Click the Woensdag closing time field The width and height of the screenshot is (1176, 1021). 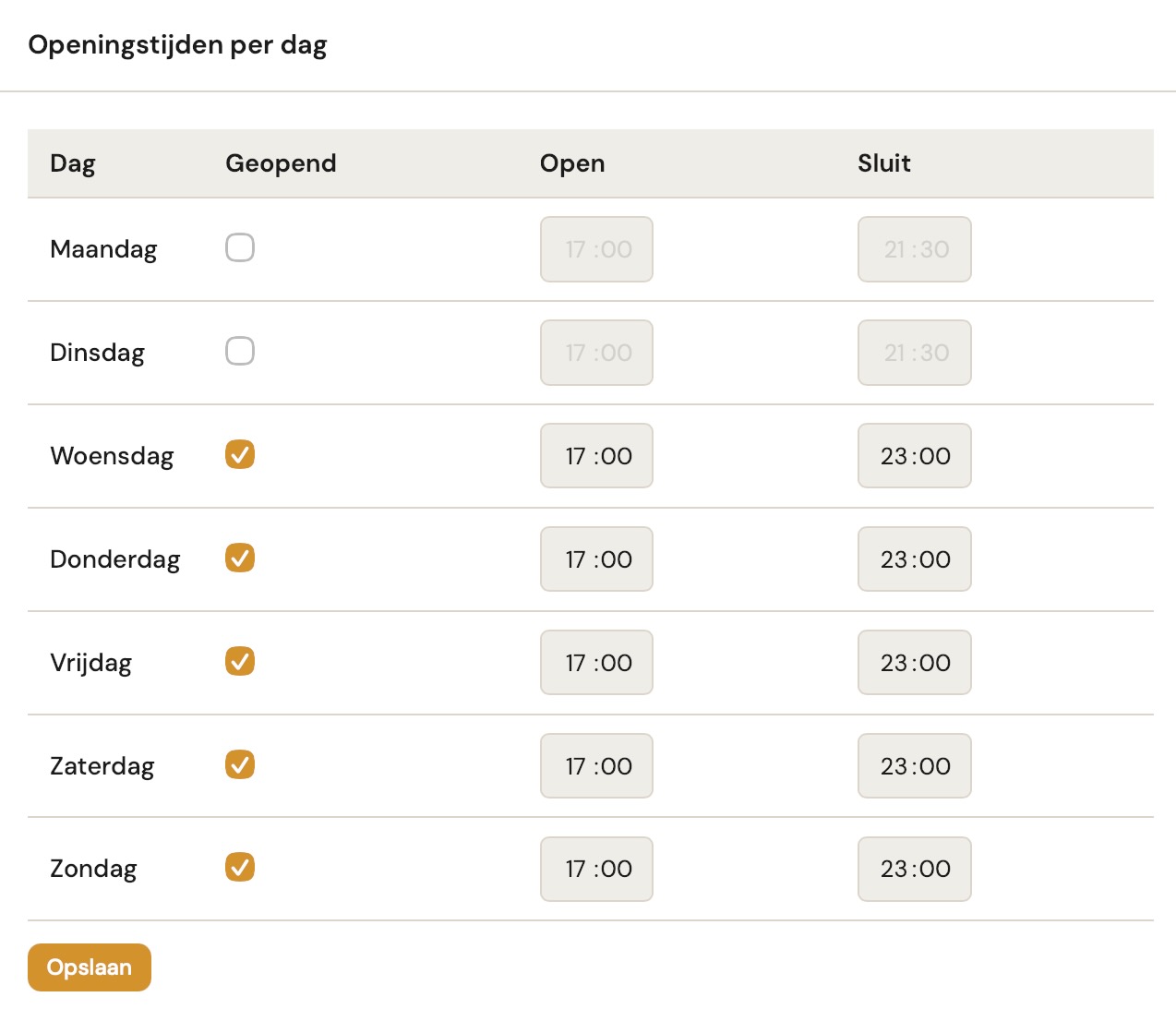click(x=914, y=455)
